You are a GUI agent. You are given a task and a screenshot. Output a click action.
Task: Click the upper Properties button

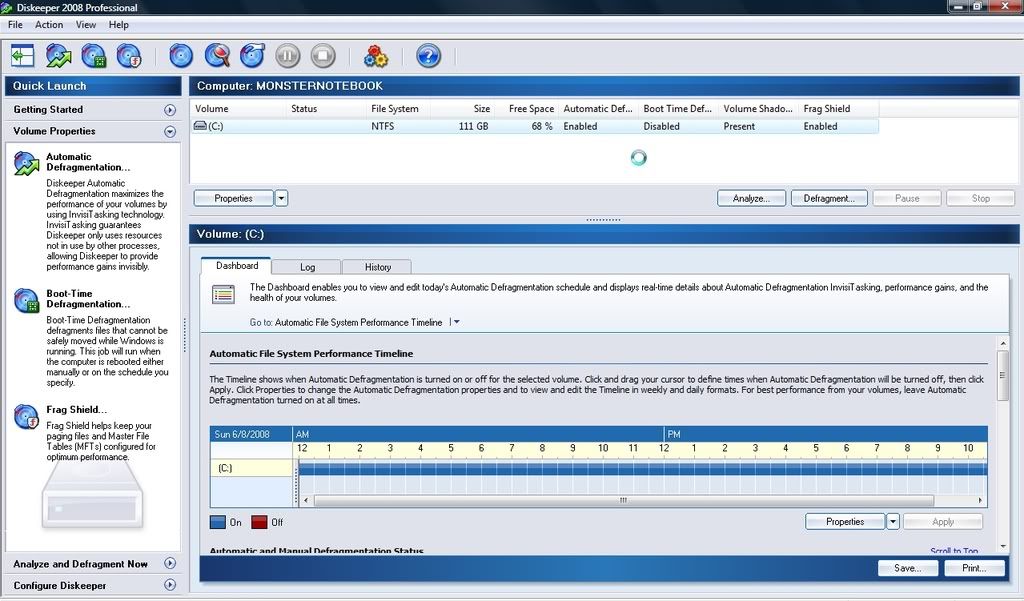pos(233,198)
